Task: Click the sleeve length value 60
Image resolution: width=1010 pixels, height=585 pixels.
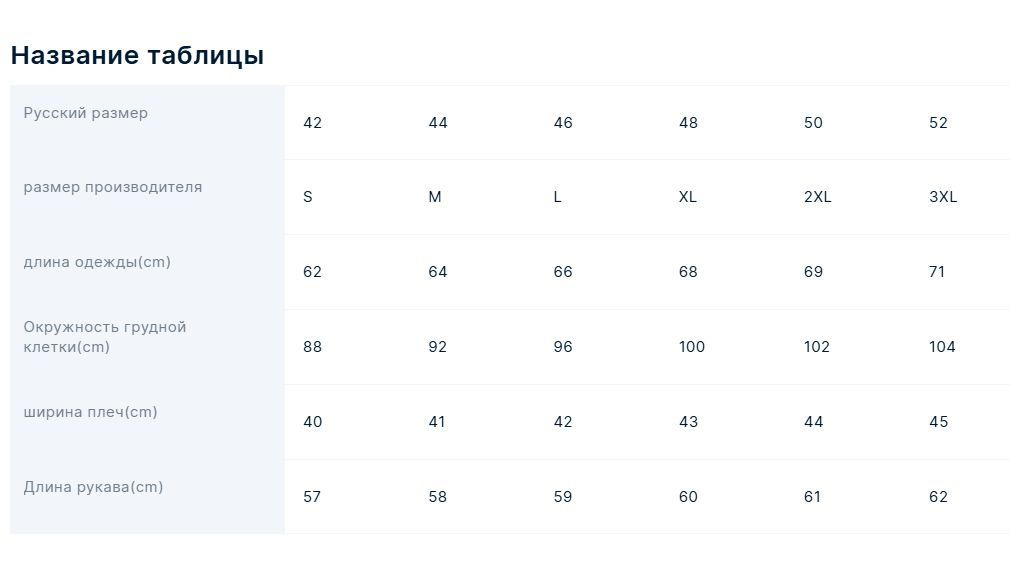Action: [x=688, y=497]
